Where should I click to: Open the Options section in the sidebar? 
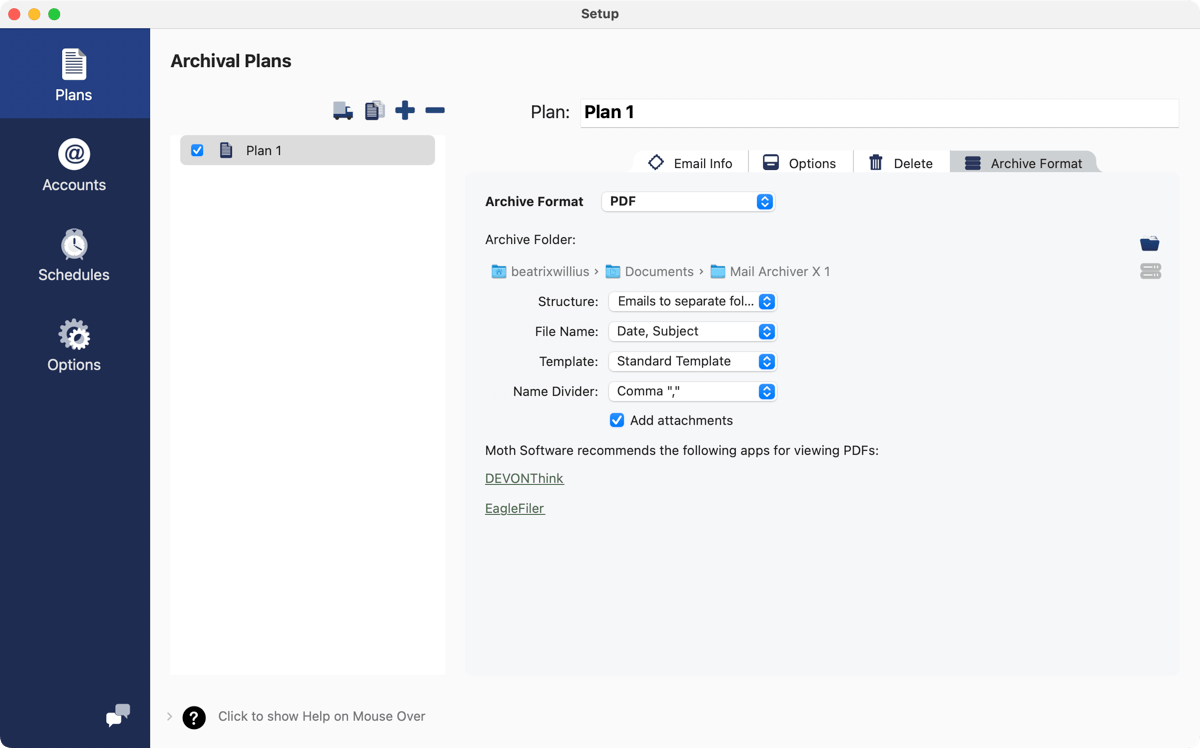[x=73, y=343]
